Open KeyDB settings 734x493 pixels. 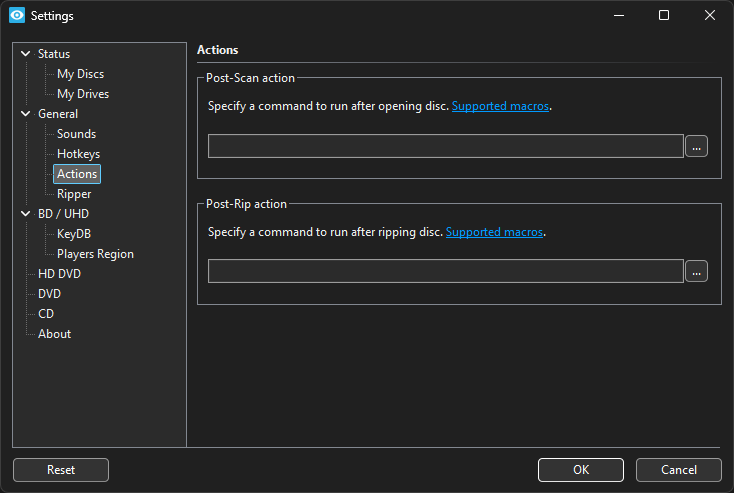73,234
